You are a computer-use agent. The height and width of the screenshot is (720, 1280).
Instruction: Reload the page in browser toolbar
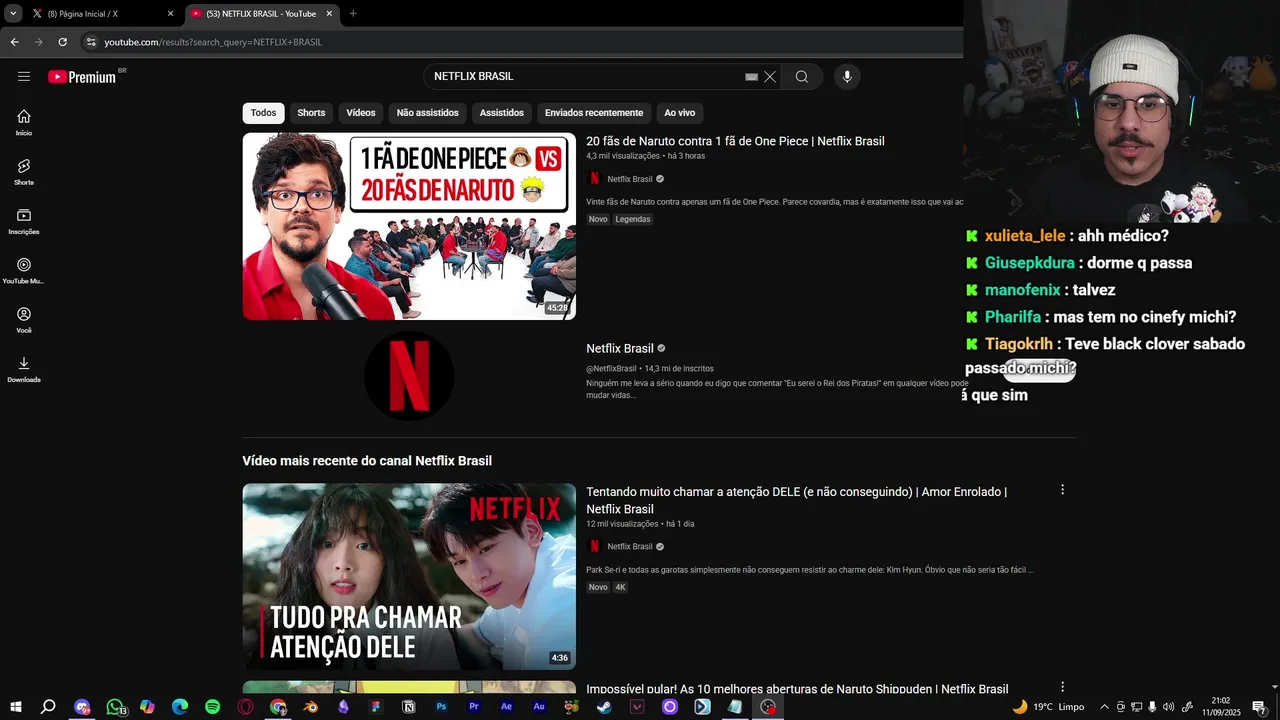pyautogui.click(x=62, y=42)
